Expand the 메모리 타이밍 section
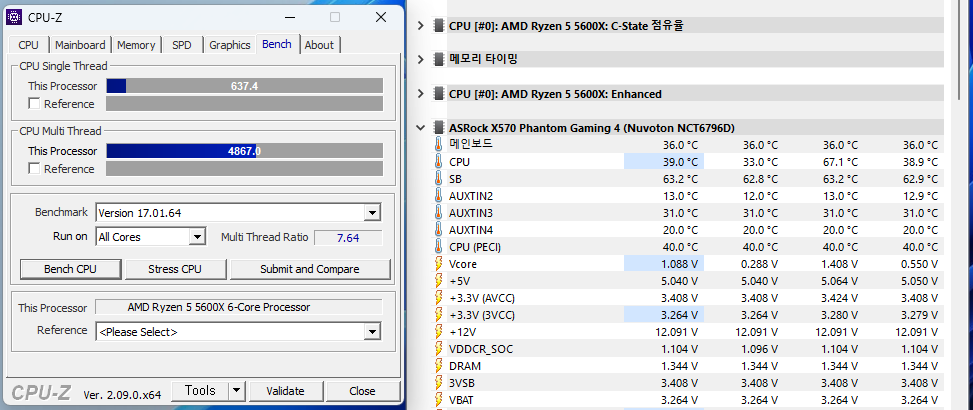Image resolution: width=973 pixels, height=410 pixels. click(x=421, y=60)
